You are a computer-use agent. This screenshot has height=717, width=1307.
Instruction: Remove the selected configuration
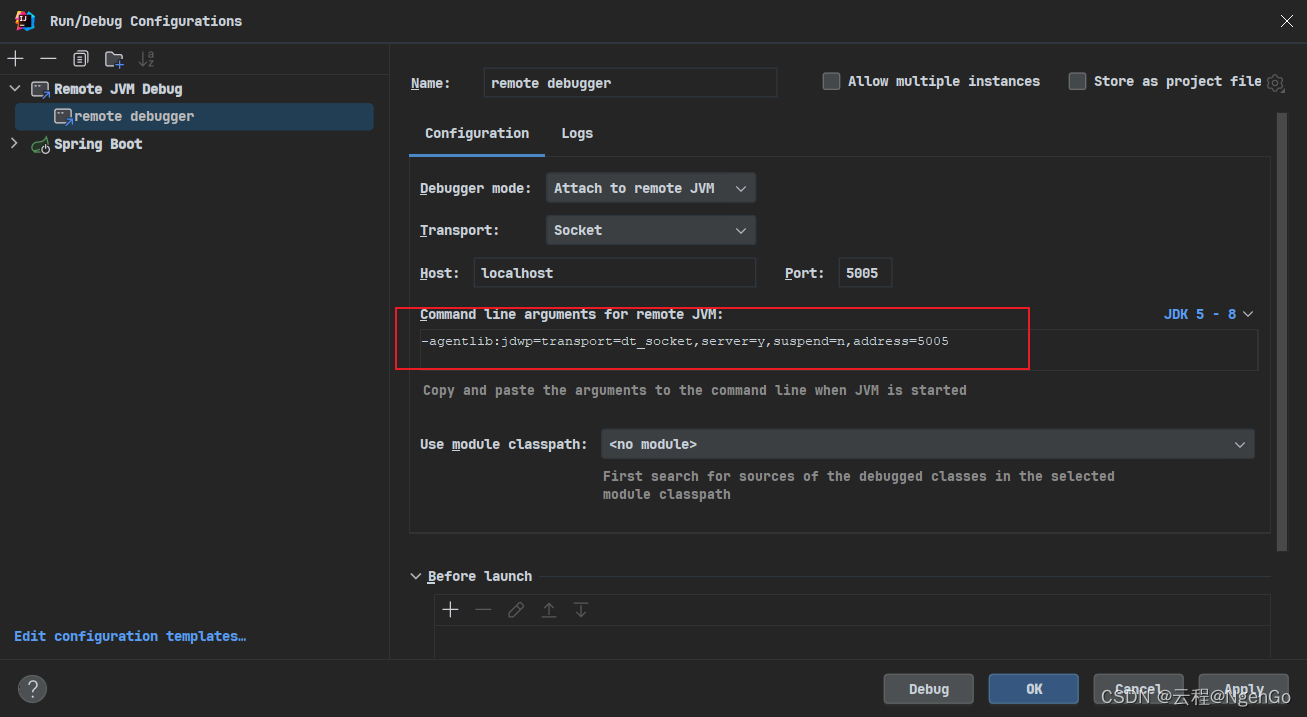pos(48,58)
